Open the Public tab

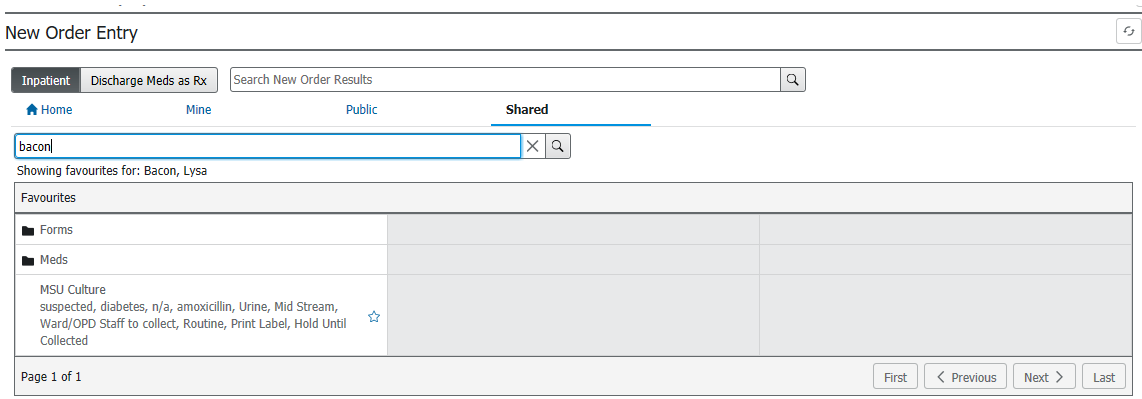(361, 110)
